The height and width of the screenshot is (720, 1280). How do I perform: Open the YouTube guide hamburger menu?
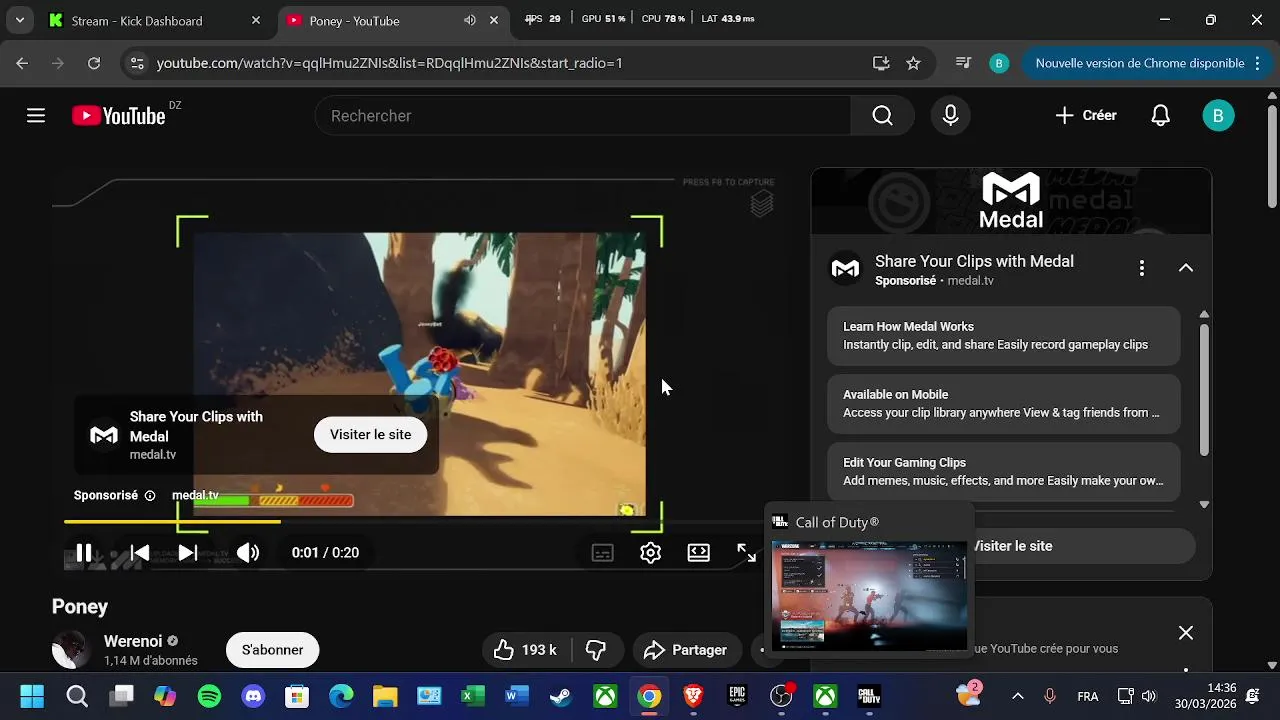coord(36,116)
